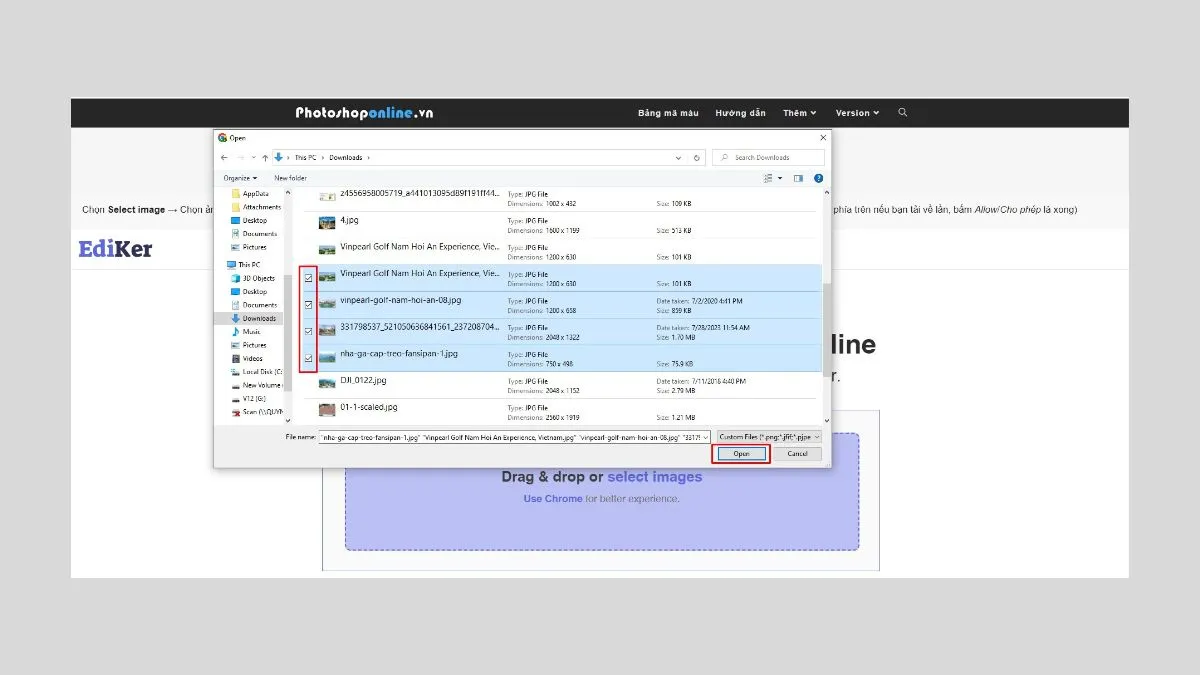Go back with the Back arrow
Image resolution: width=1200 pixels, height=675 pixels.
[x=224, y=158]
